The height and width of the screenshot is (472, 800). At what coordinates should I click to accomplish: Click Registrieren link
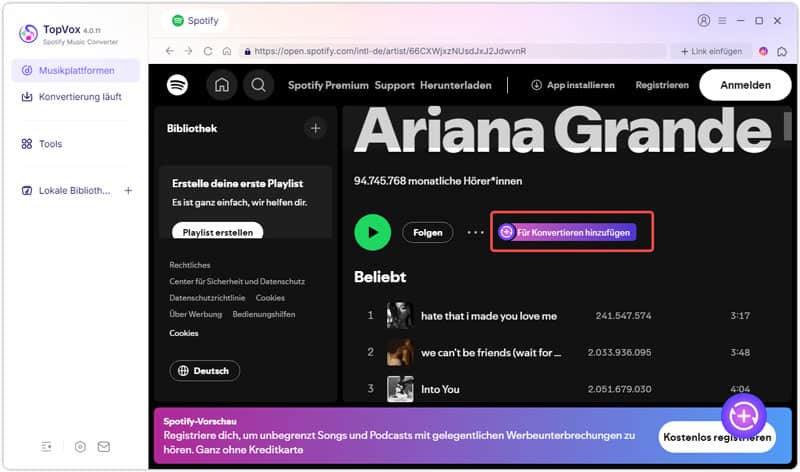(x=662, y=85)
